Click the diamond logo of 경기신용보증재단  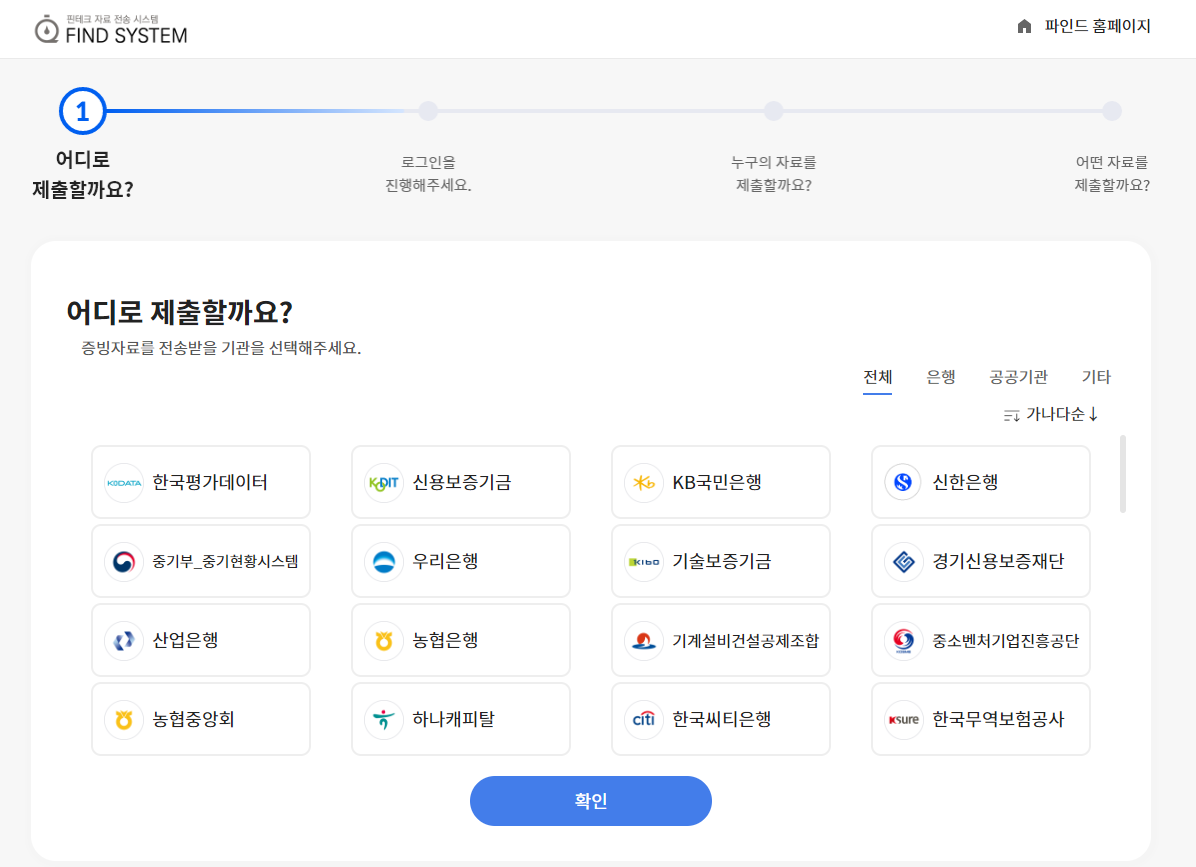pos(904,562)
